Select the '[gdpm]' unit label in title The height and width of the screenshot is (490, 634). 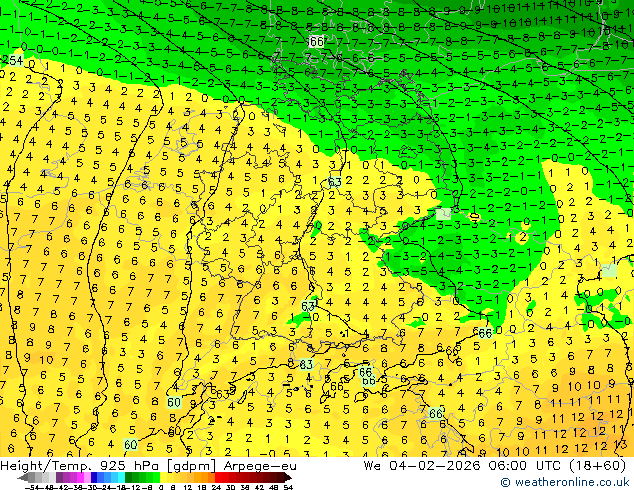pos(192,466)
